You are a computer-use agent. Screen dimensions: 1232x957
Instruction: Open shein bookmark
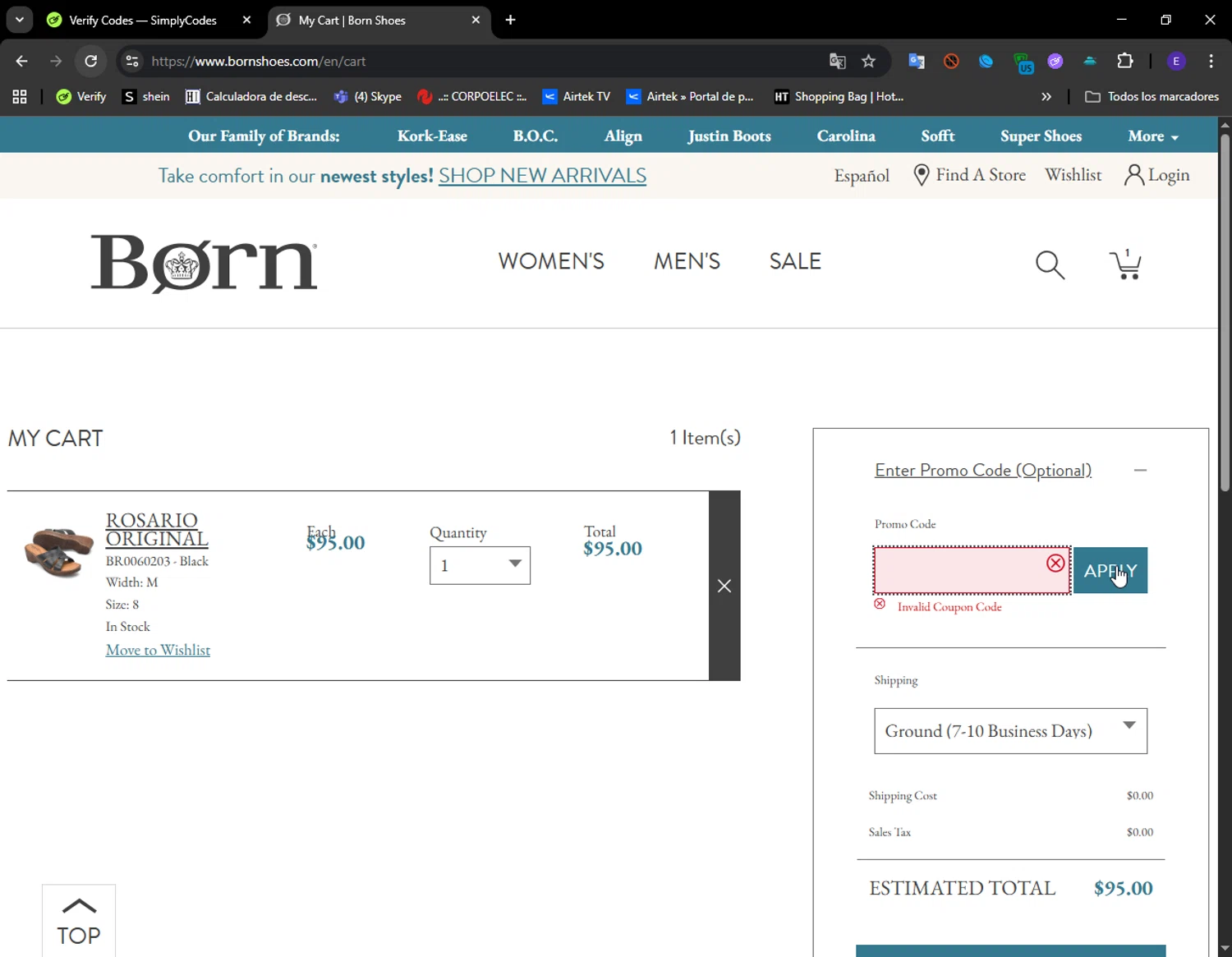click(x=146, y=97)
